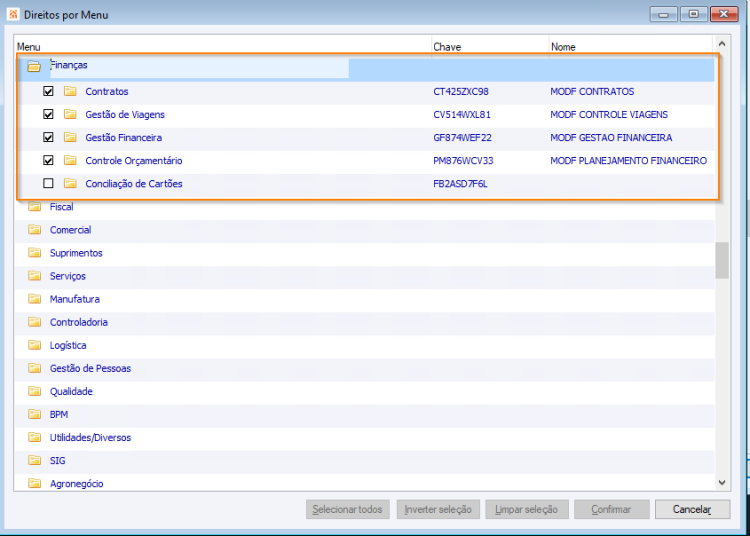750x536 pixels.
Task: Click the Logística folder icon
Action: click(34, 345)
